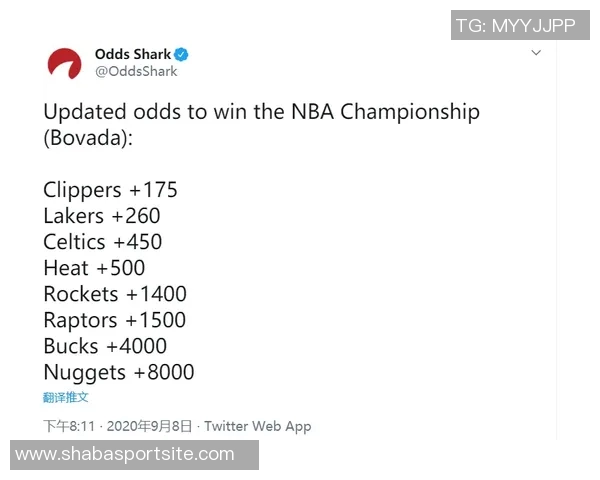Click the tweet date September 8, 2020
This screenshot has width=600, height=480.
tap(154, 426)
